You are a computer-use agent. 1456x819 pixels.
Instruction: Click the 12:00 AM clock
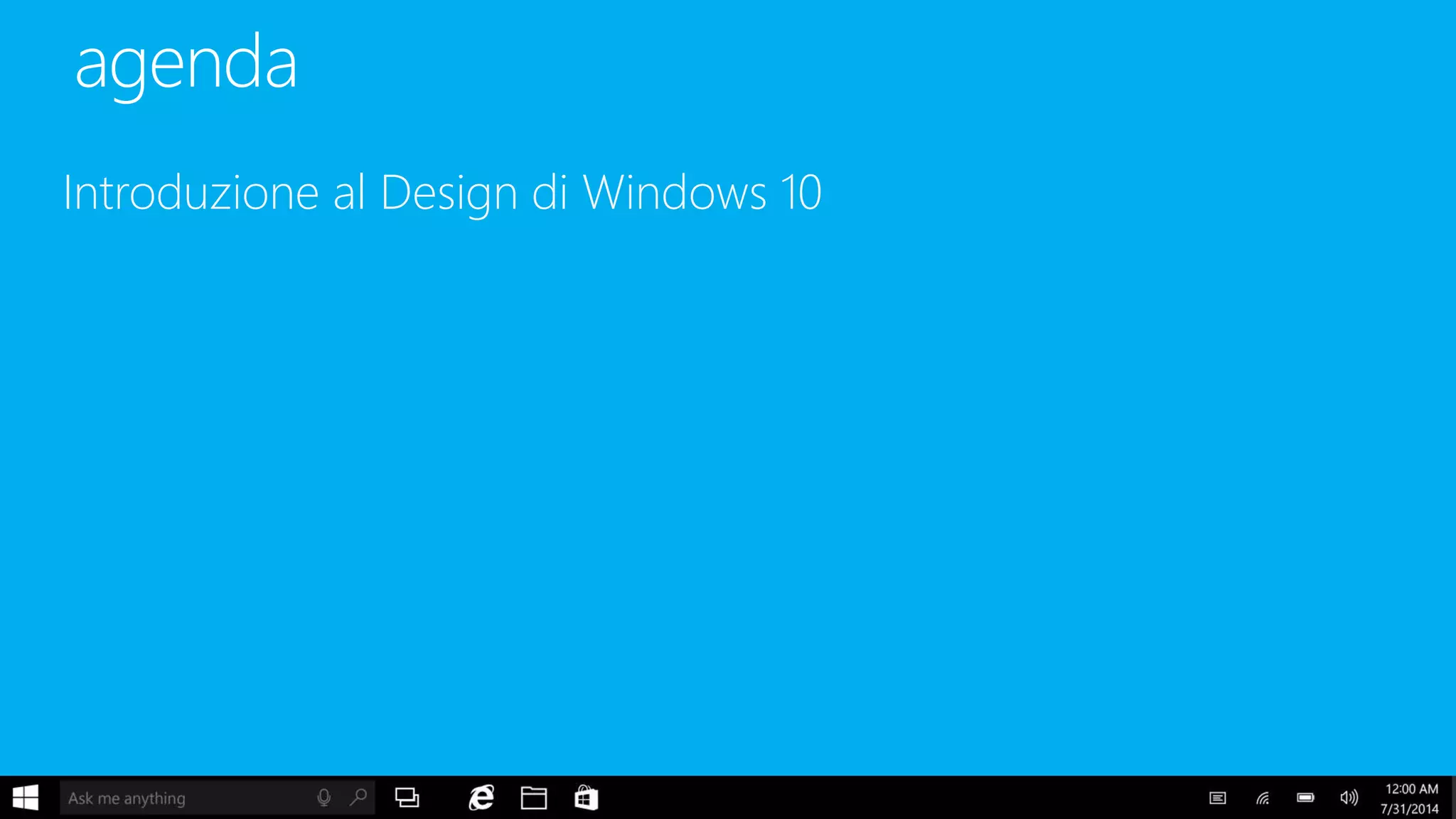[1412, 789]
